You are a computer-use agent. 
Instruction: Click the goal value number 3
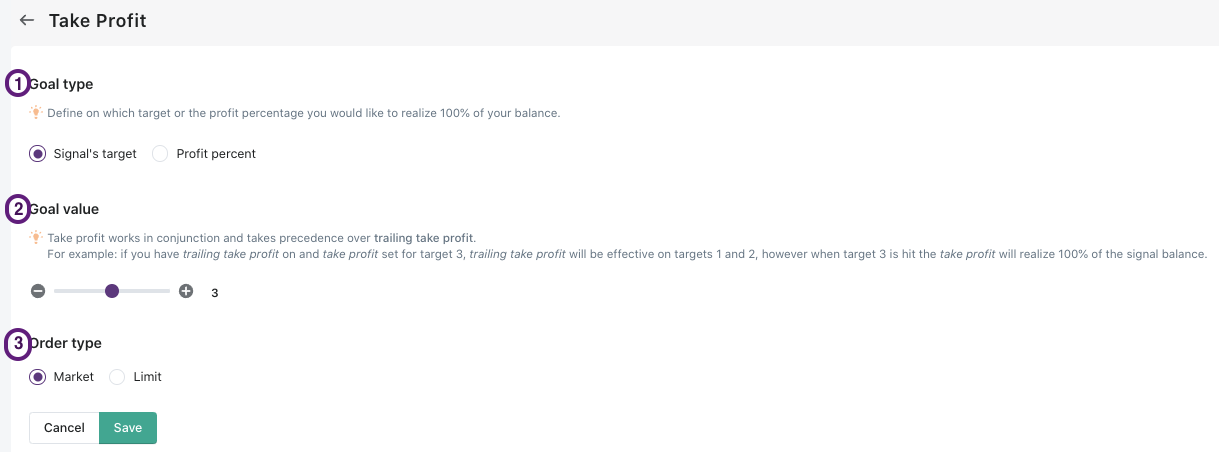[215, 293]
